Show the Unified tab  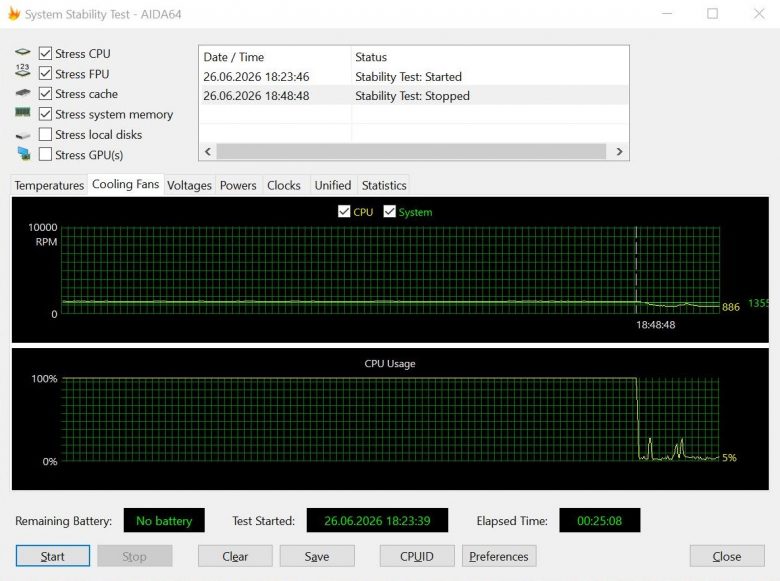[333, 185]
